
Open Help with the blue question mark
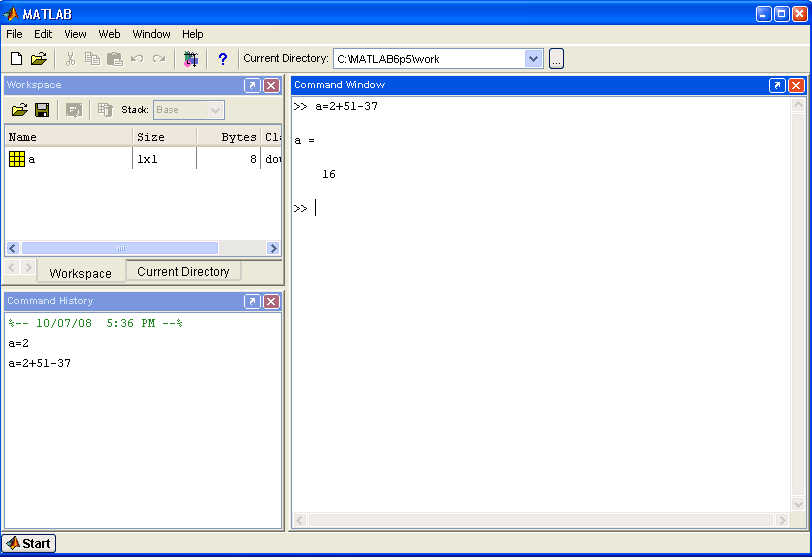pos(223,59)
